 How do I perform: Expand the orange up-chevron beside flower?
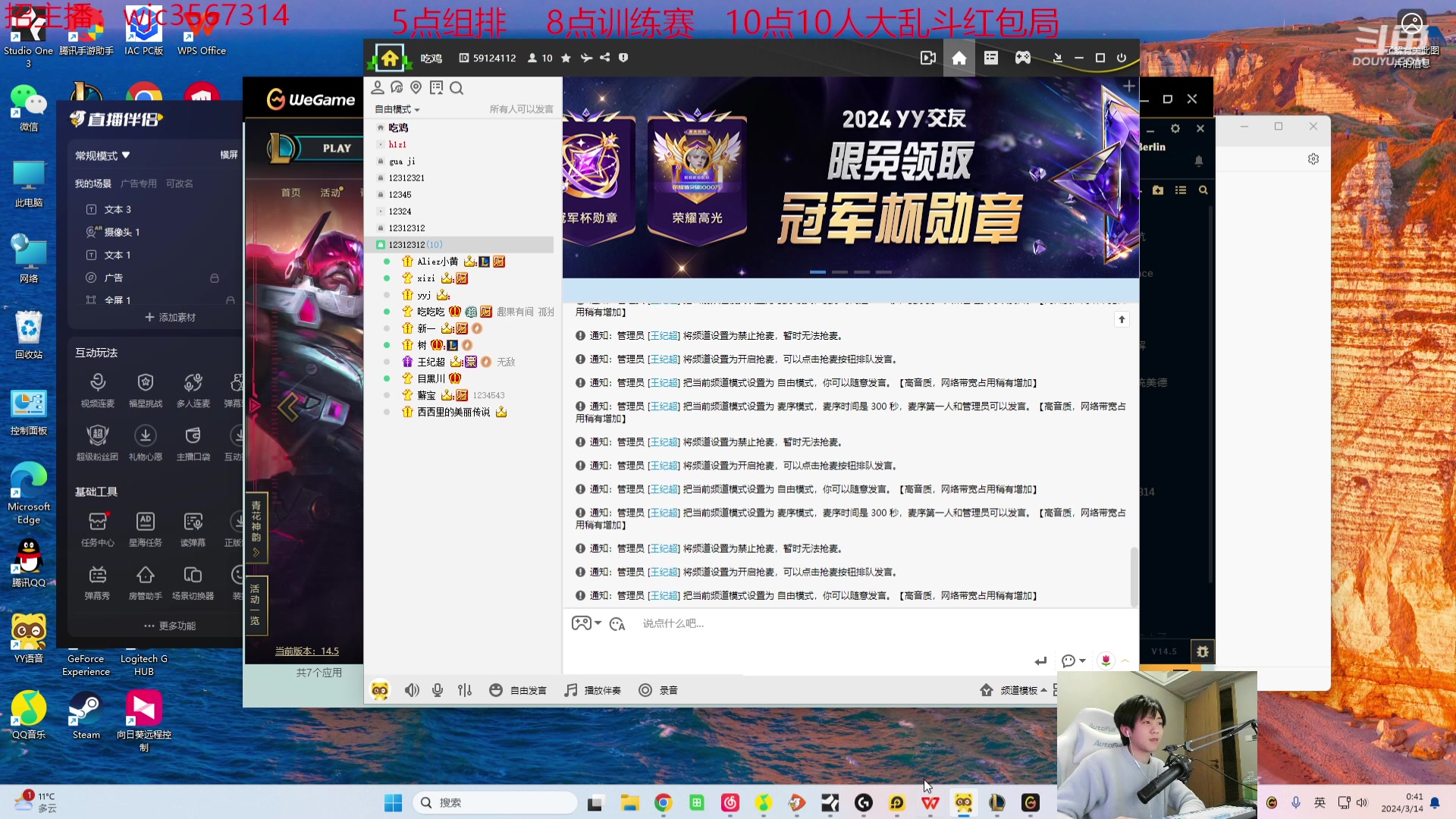click(x=1125, y=661)
